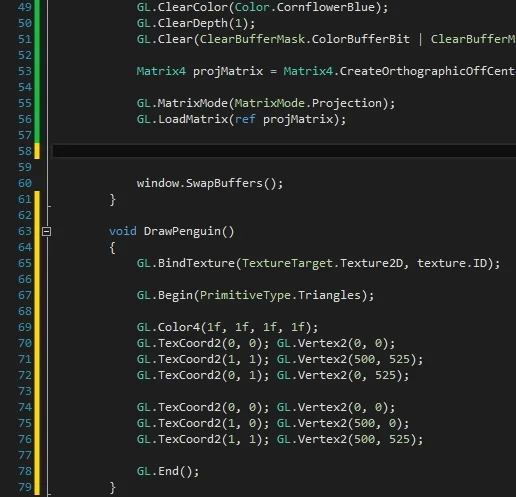Click the closing brace on line 79
The image size is (516, 497).
coord(113,488)
